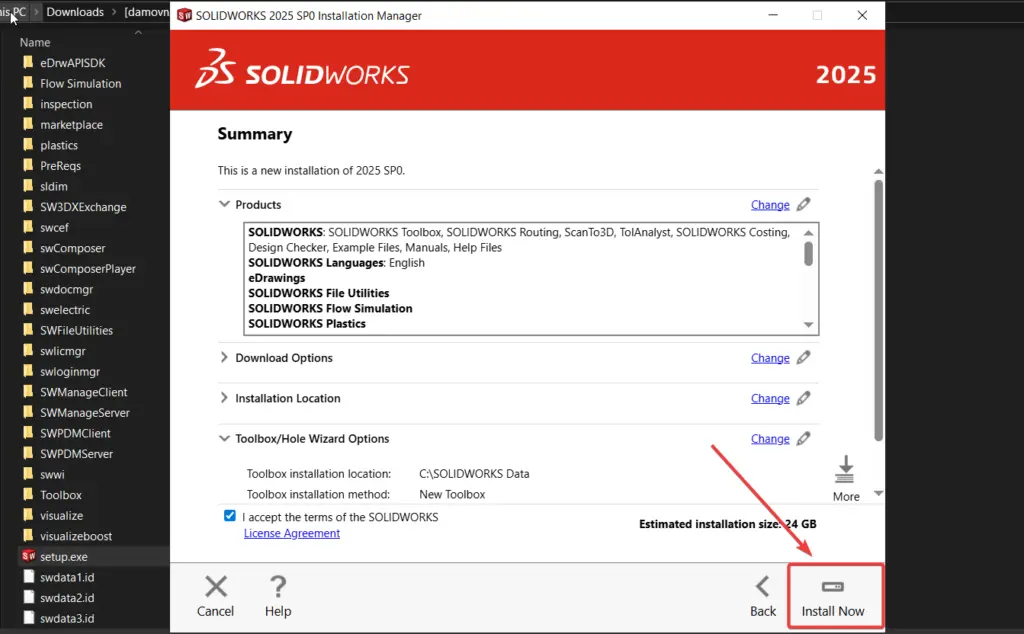Collapse the Toolbox/Hole Wizard Options section

click(x=224, y=439)
